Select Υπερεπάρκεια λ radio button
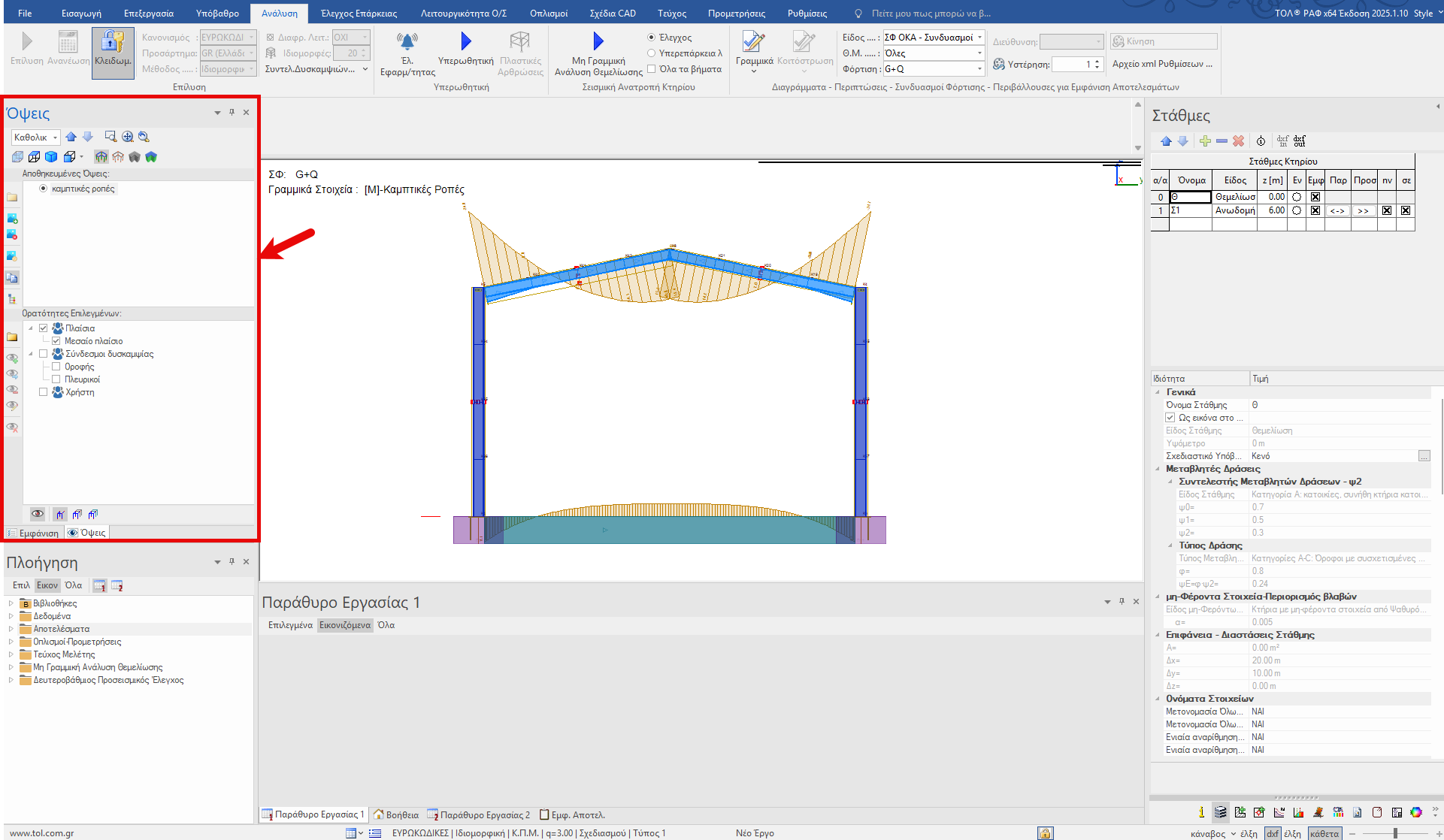Screen dimensions: 1444x840 (652, 53)
